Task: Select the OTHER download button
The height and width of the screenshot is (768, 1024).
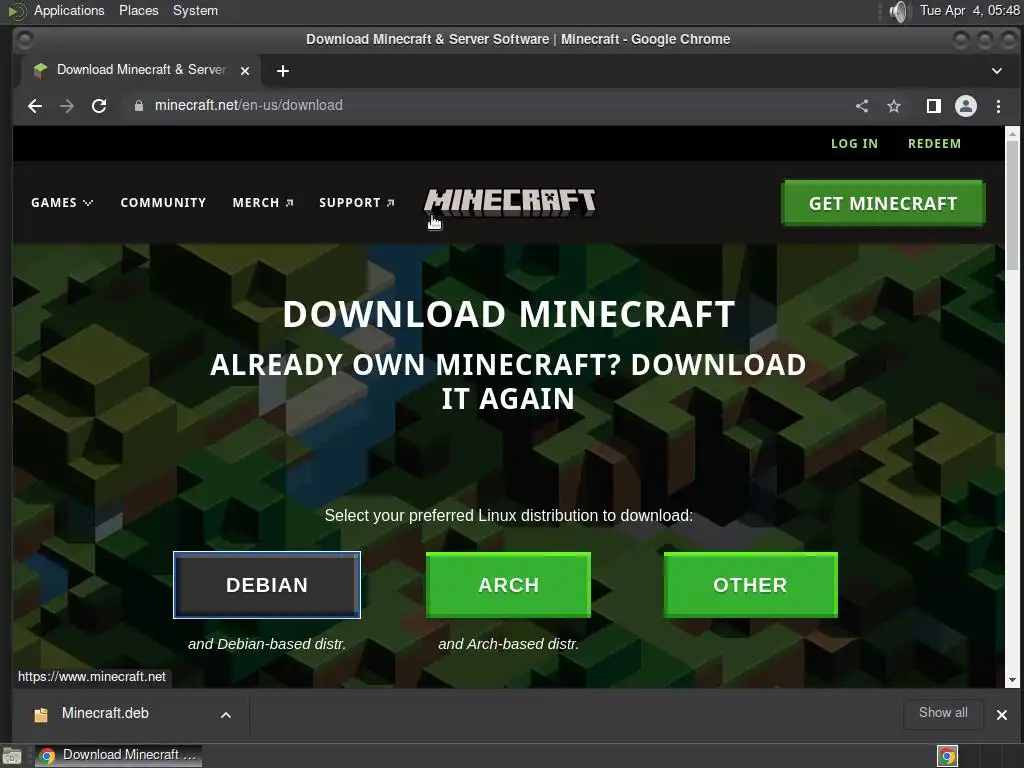Action: (750, 584)
